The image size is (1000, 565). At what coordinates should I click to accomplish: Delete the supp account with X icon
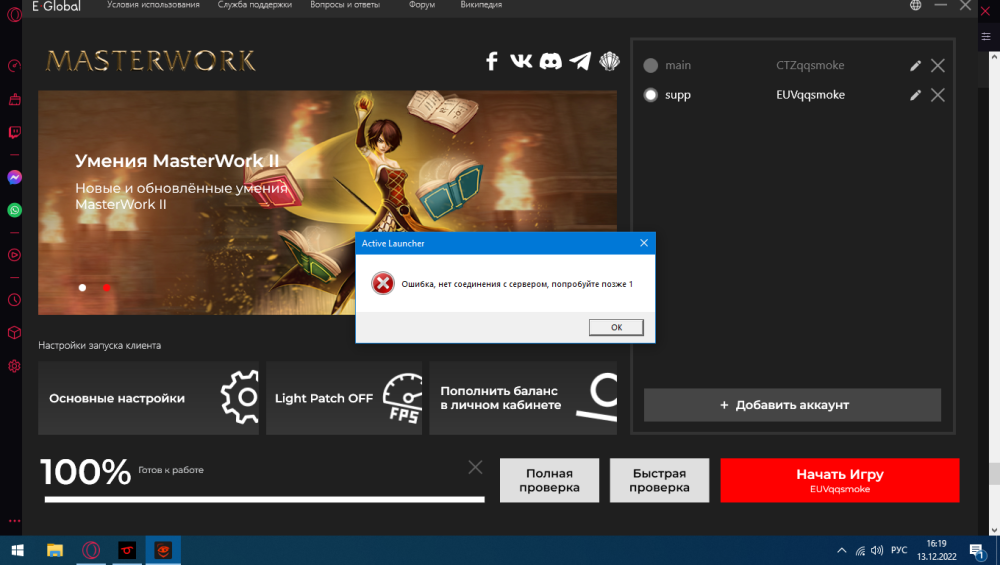pos(938,95)
